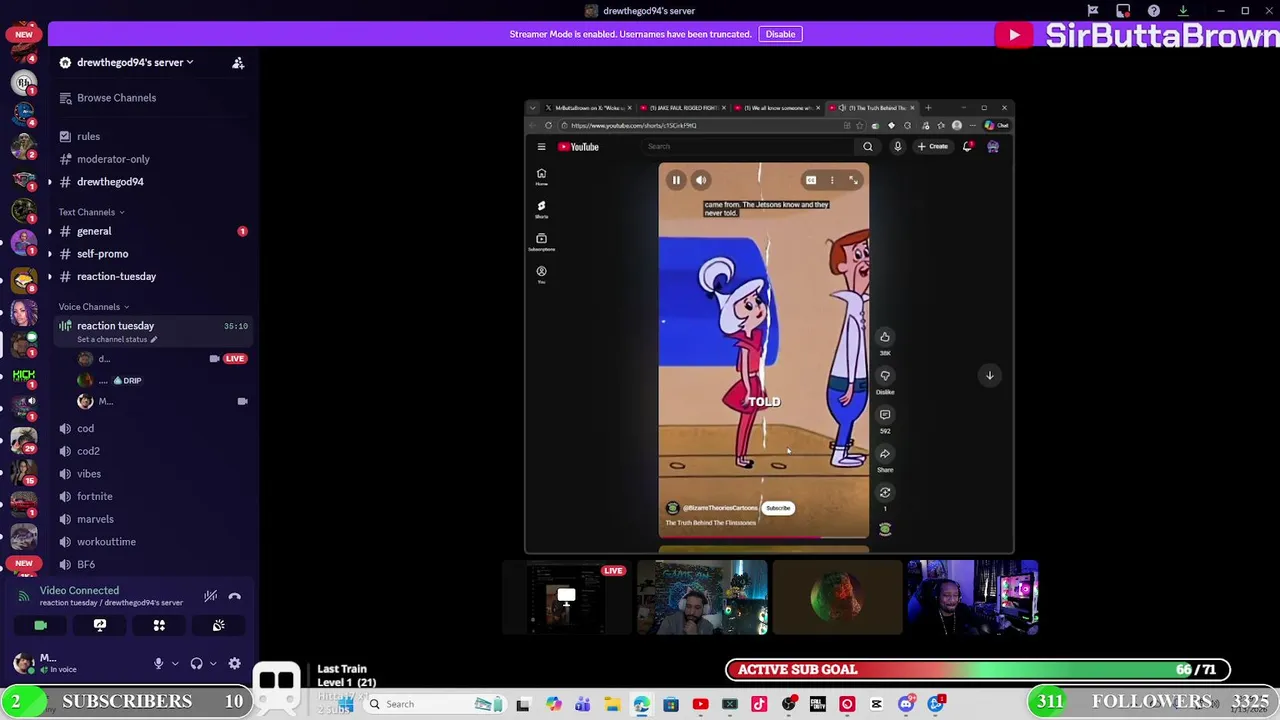
Task: Click the LIVE badge on the streaming user
Action: (235, 358)
